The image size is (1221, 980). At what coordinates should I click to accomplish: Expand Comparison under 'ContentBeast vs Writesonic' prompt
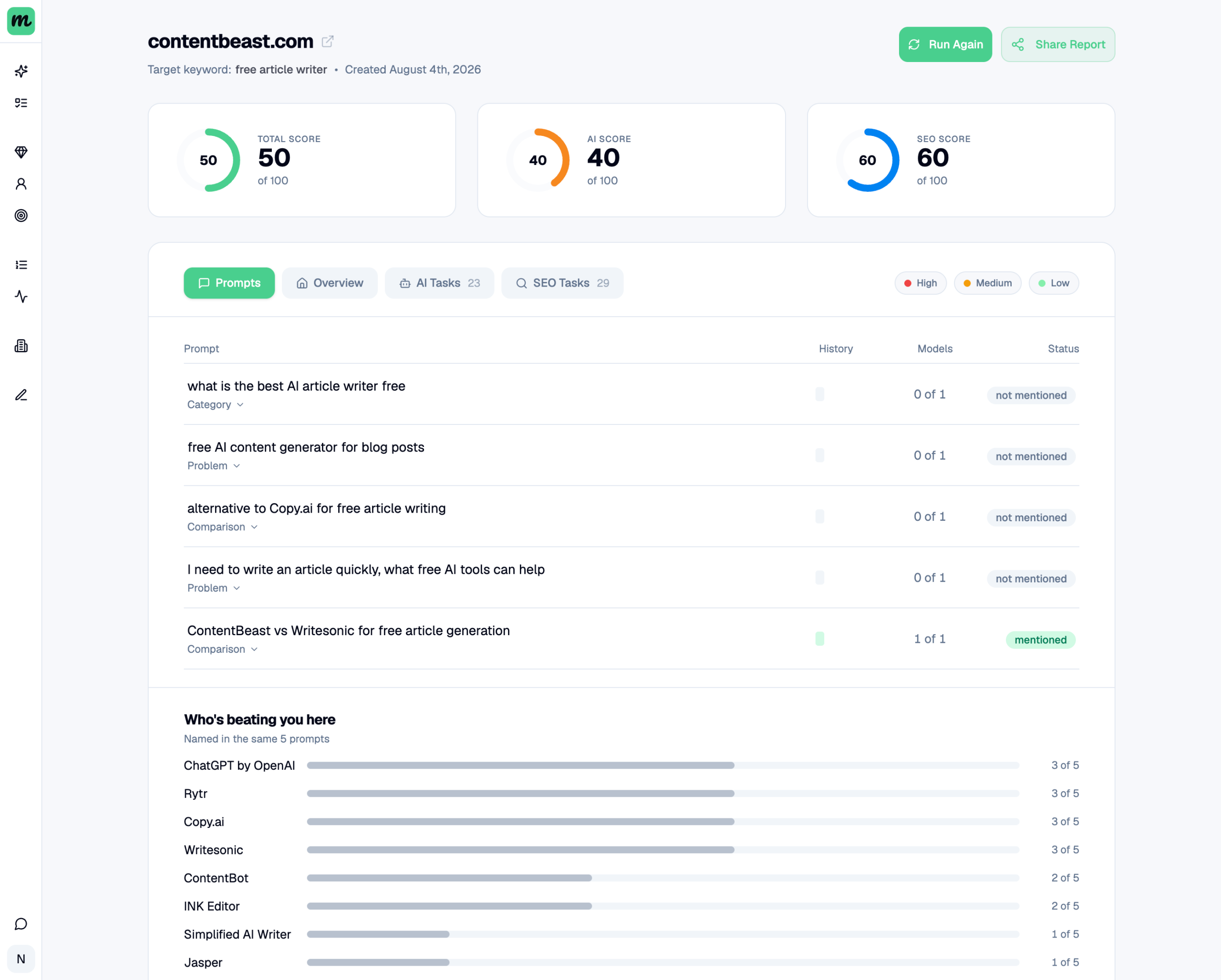(223, 650)
